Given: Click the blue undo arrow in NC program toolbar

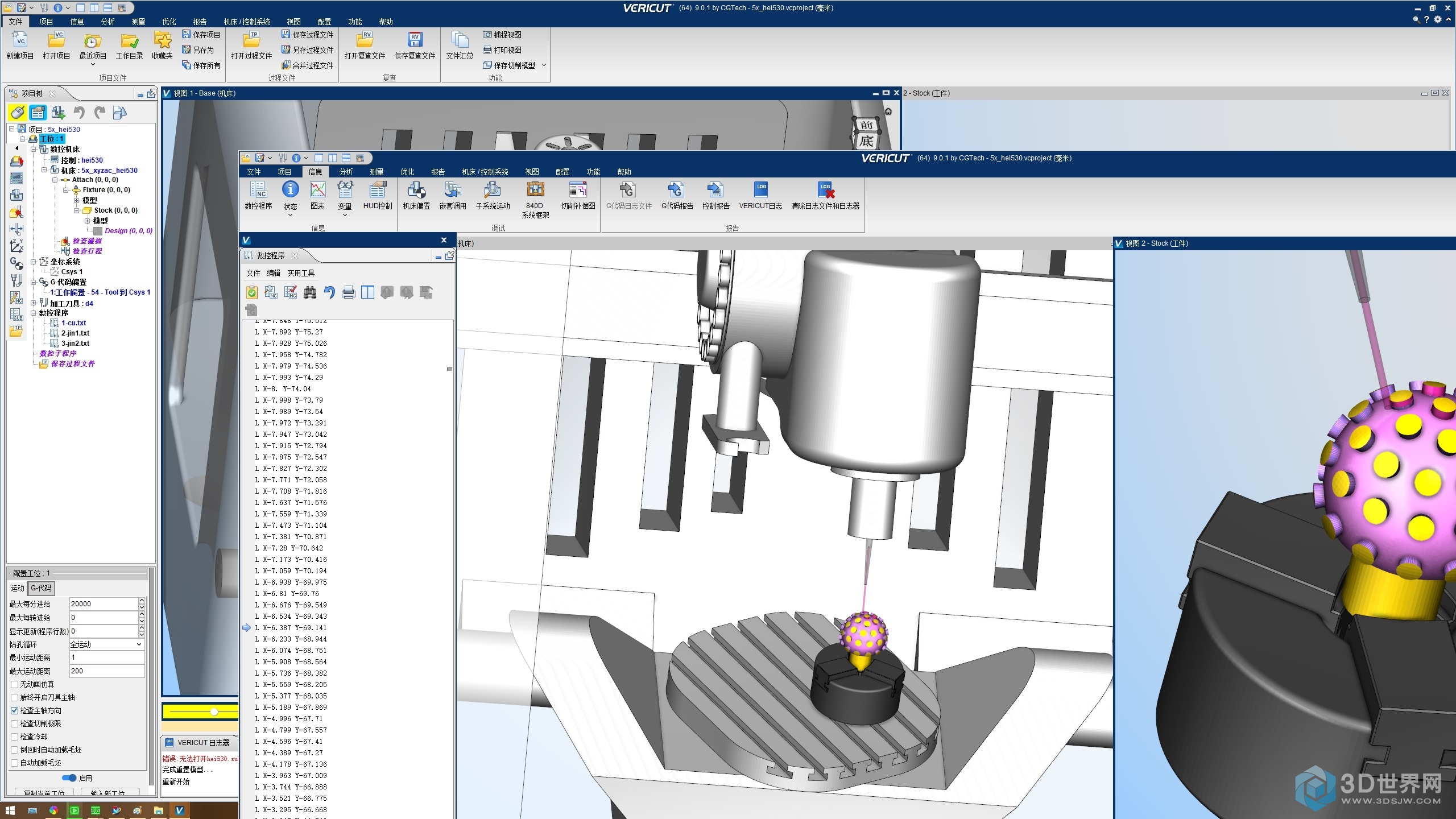Looking at the screenshot, I should click(x=329, y=292).
